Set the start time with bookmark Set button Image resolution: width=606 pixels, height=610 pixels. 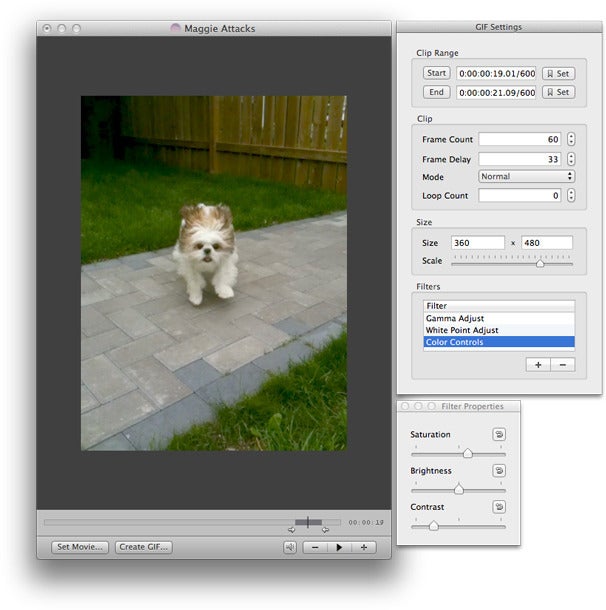tap(559, 74)
